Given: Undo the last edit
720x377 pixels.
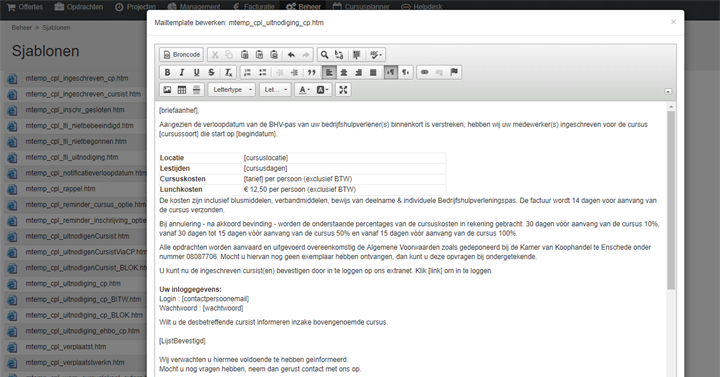Looking at the screenshot, I should pyautogui.click(x=291, y=55).
